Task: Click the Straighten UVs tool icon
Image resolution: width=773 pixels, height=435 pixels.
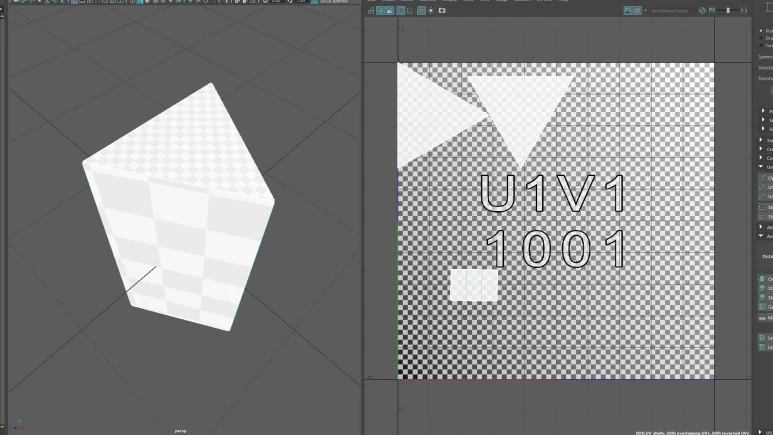Action: (762, 208)
